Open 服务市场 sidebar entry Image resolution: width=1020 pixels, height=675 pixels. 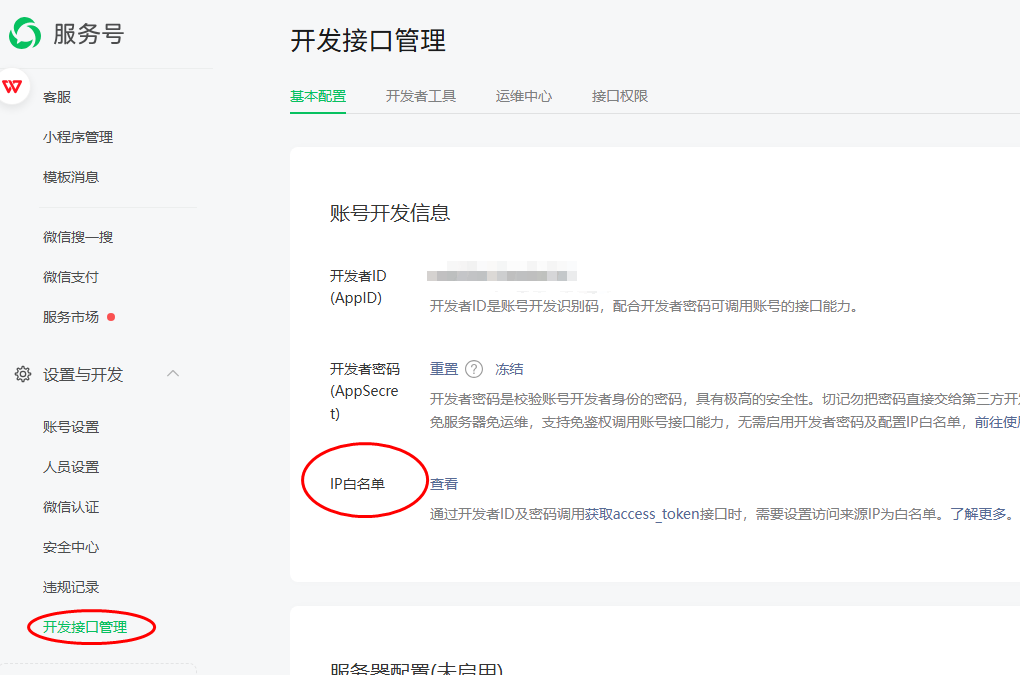[71, 317]
